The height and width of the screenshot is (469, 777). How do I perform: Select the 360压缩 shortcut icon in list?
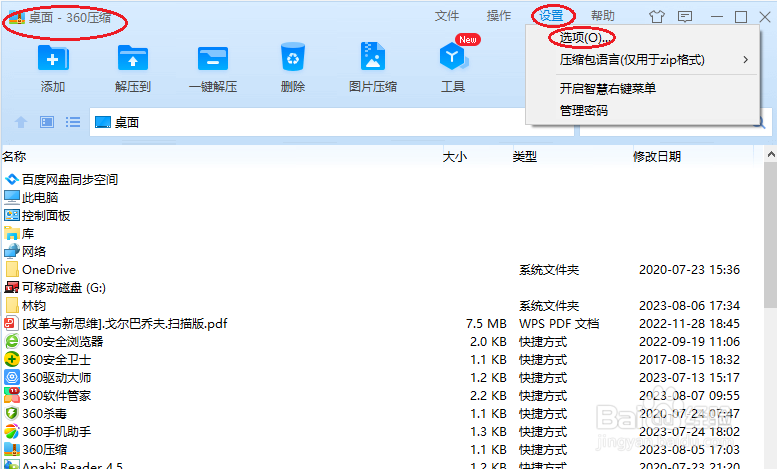point(12,449)
